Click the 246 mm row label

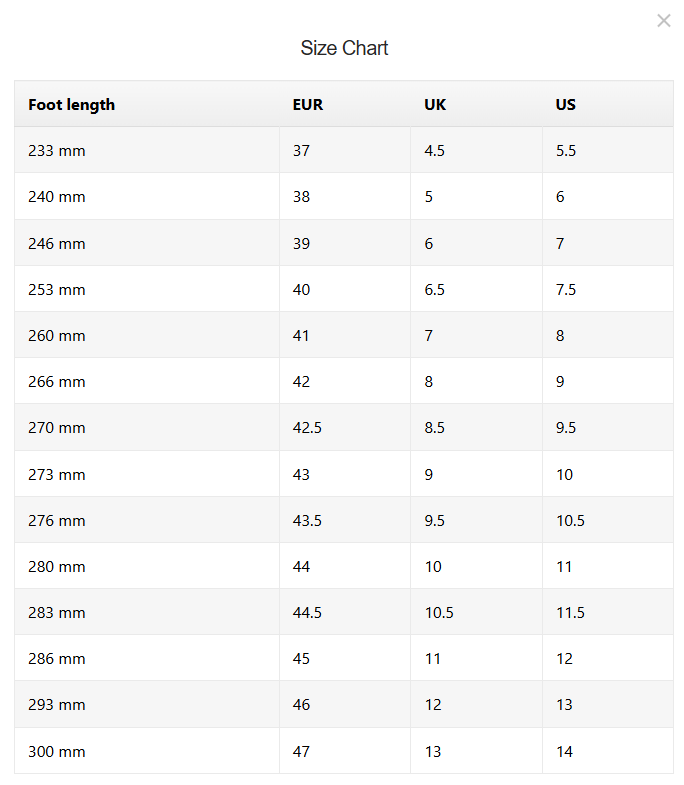(57, 243)
